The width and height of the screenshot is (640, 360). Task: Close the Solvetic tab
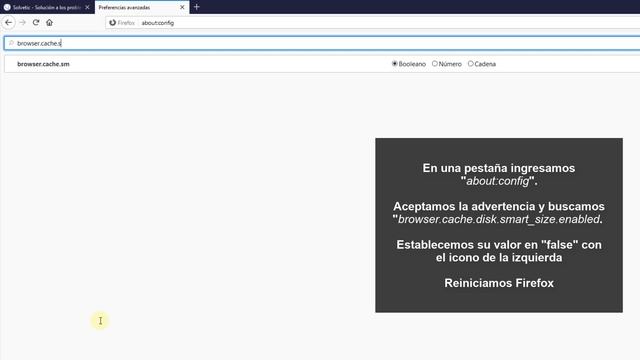point(87,7)
